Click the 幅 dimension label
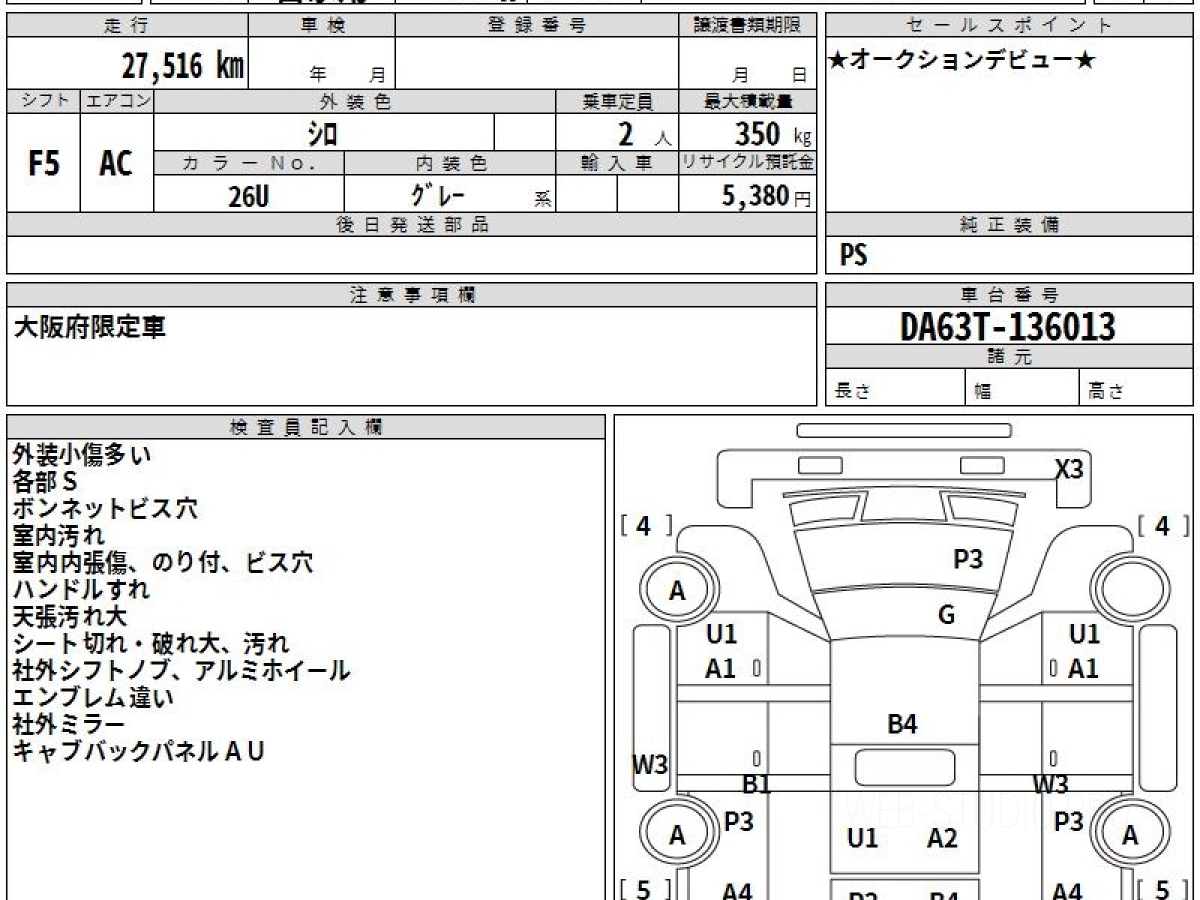This screenshot has width=1200, height=900. (983, 391)
